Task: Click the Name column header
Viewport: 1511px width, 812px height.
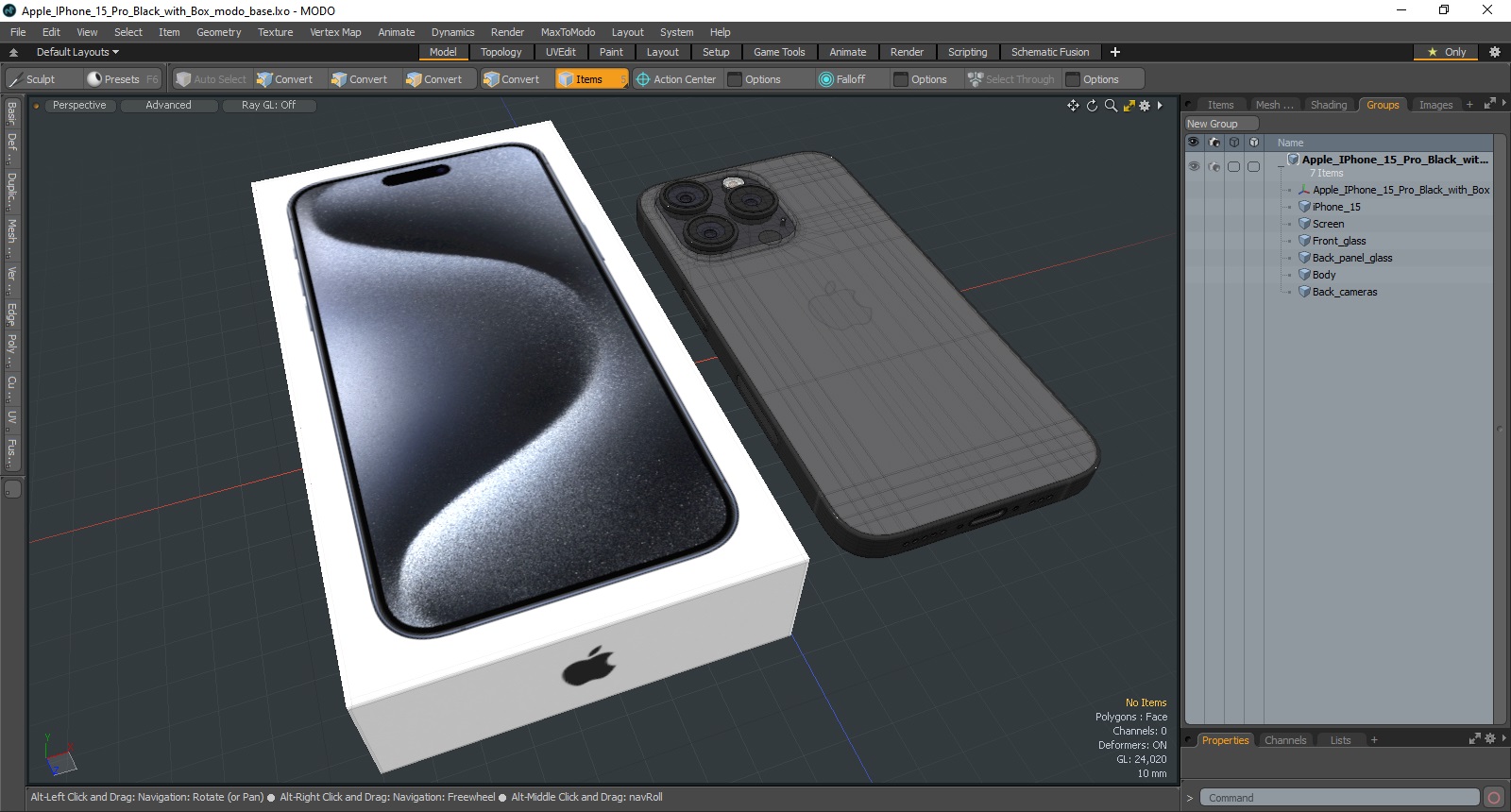Action: point(1290,143)
